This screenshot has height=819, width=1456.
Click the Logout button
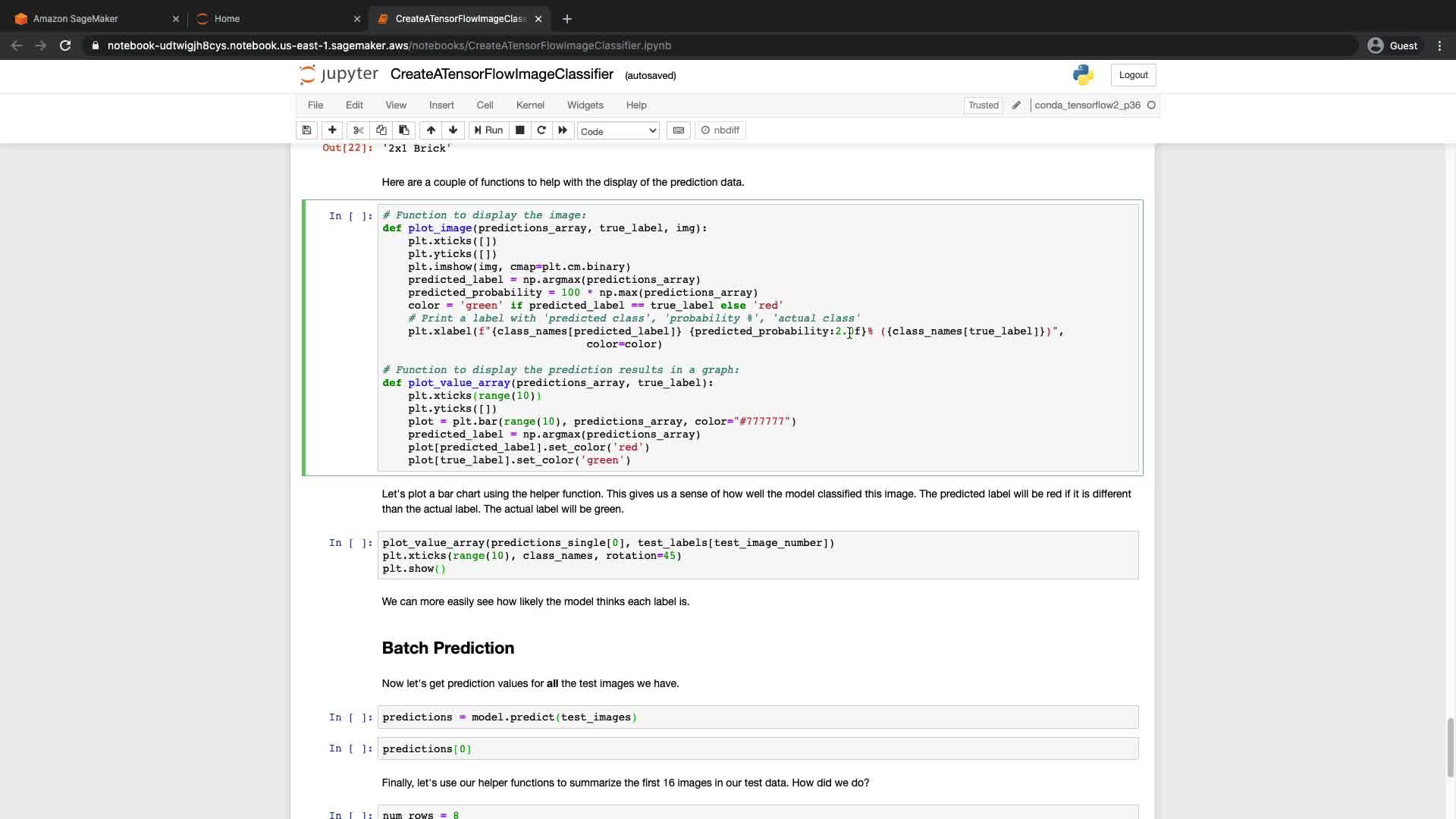click(1133, 75)
